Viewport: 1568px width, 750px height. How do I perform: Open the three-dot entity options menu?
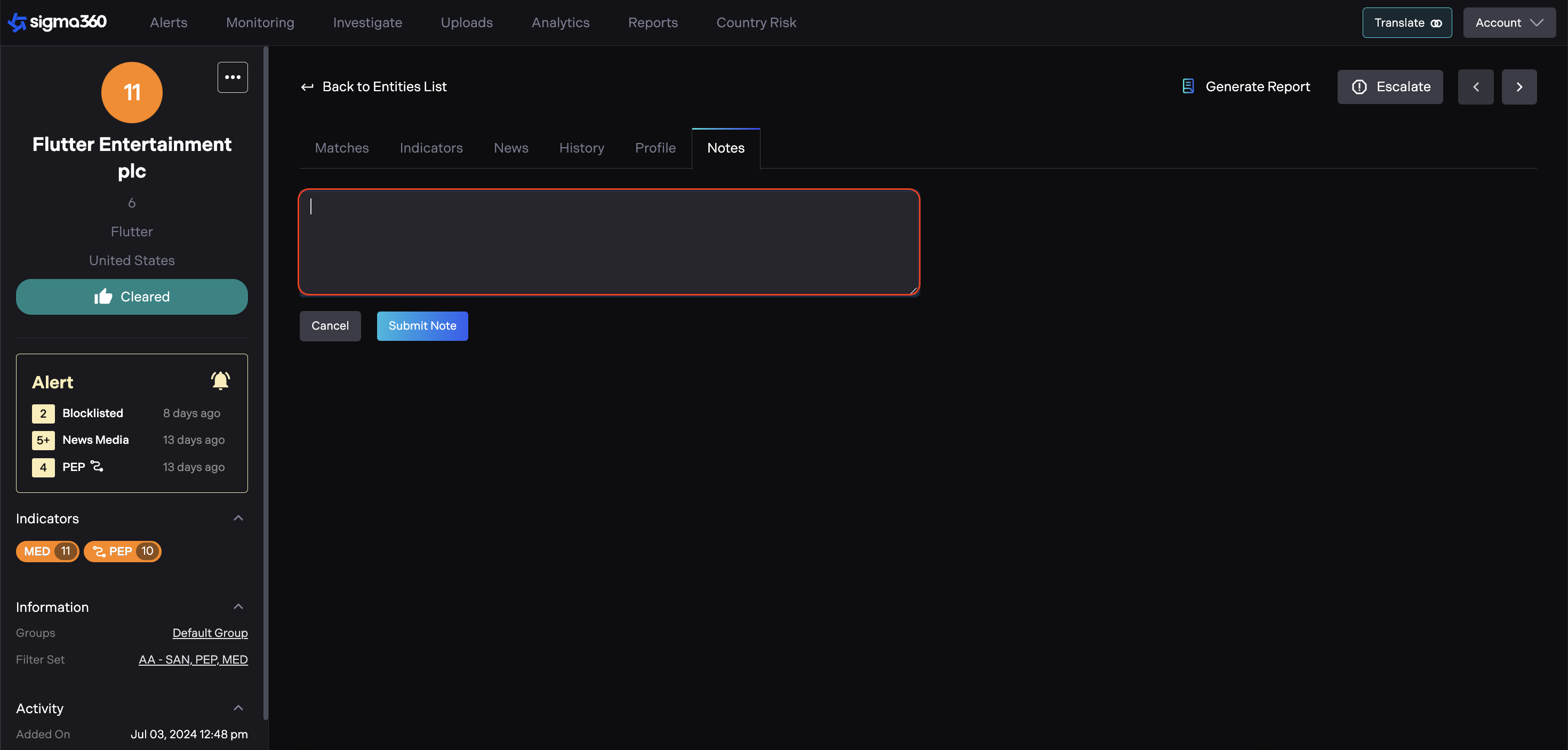(233, 77)
